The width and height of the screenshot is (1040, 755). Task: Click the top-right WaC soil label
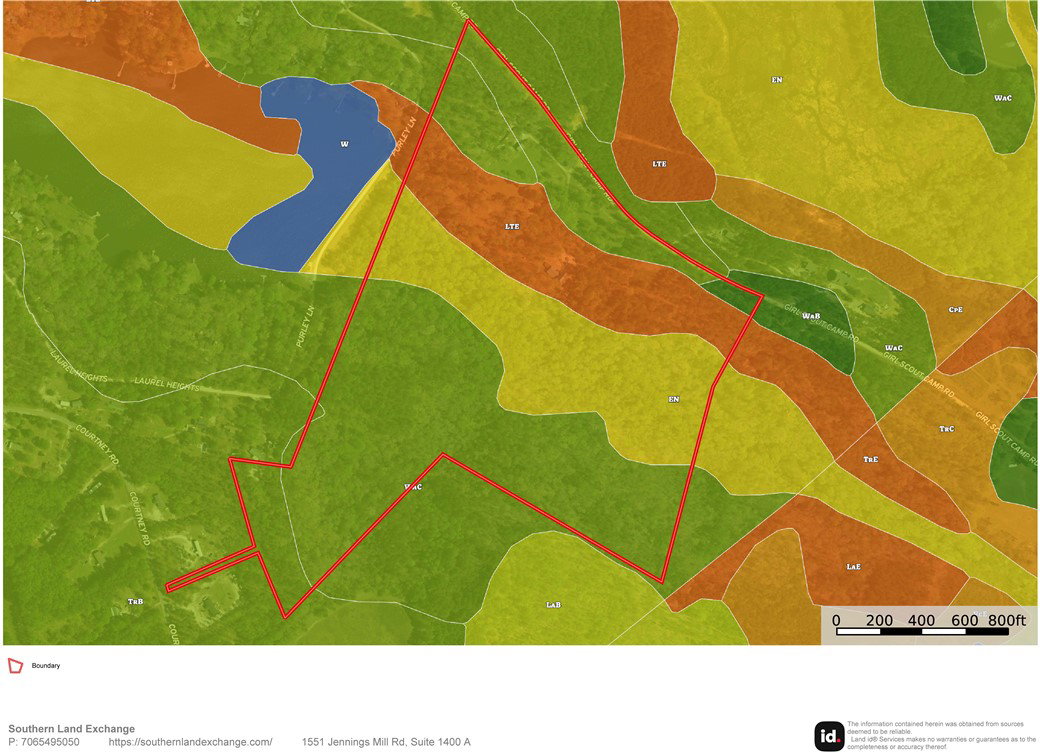coord(1003,98)
